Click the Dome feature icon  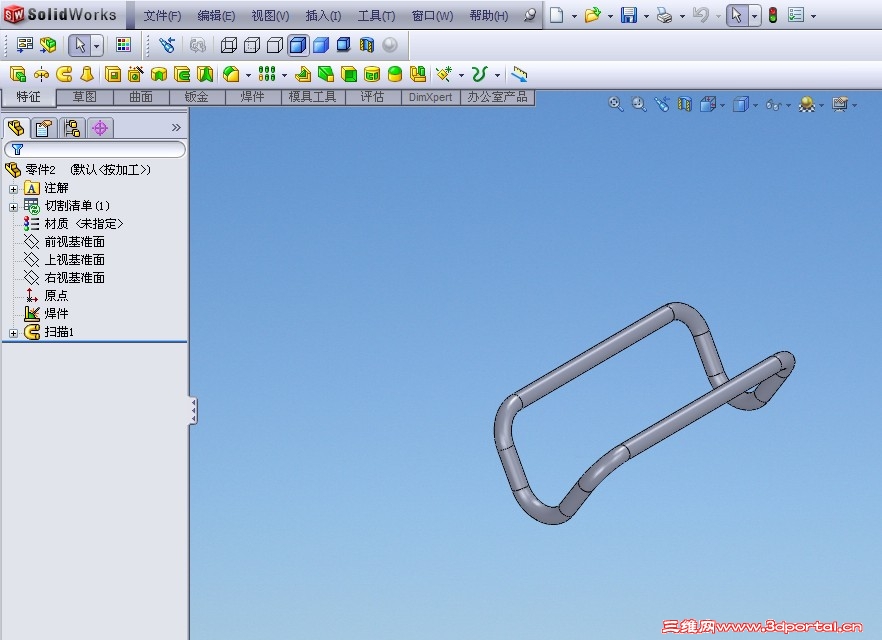(395, 74)
